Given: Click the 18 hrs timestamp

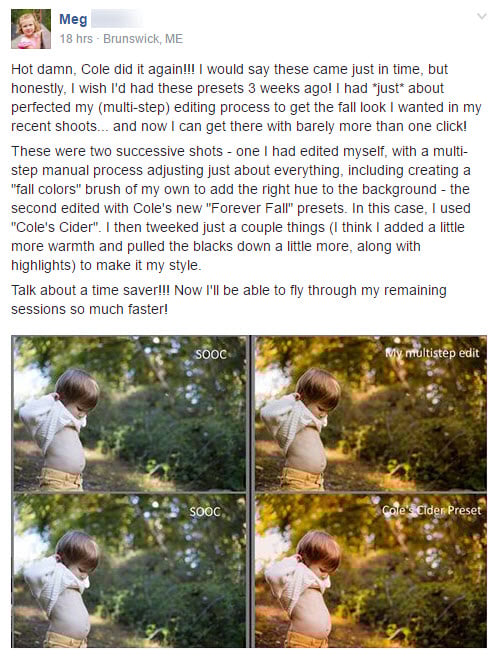Looking at the screenshot, I should 76,39.
